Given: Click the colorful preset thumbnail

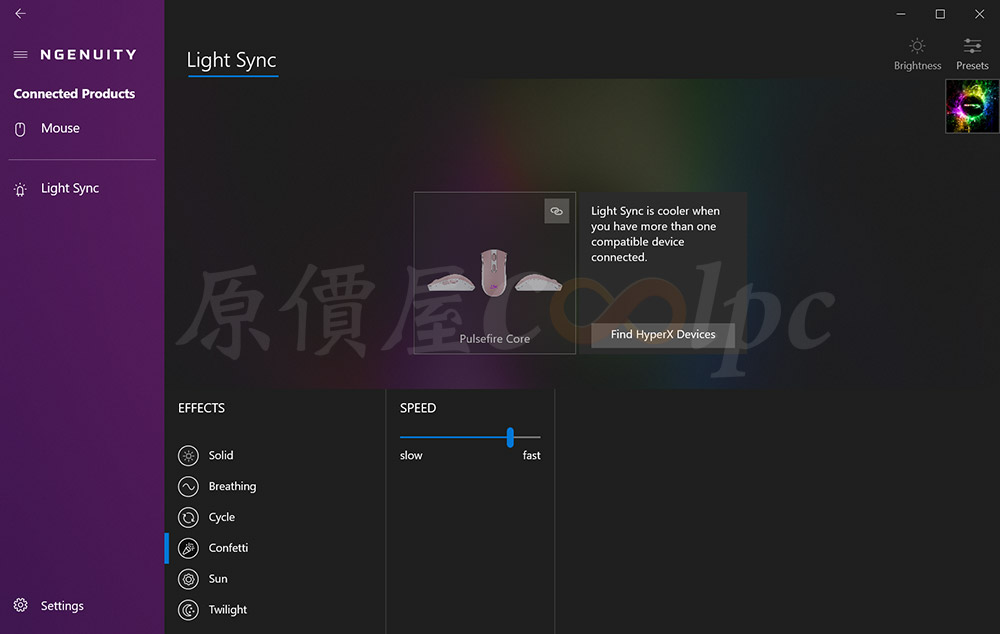Looking at the screenshot, I should tap(972, 106).
